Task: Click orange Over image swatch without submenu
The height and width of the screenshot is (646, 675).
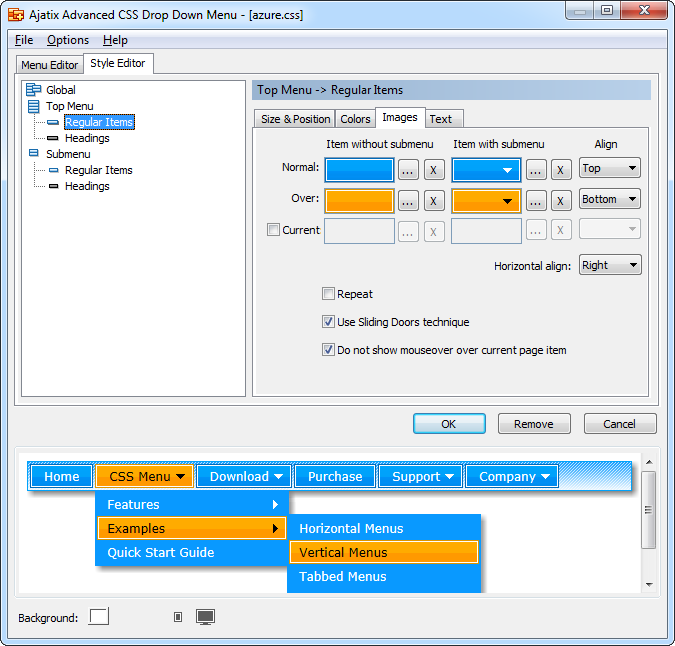Action: tap(359, 201)
